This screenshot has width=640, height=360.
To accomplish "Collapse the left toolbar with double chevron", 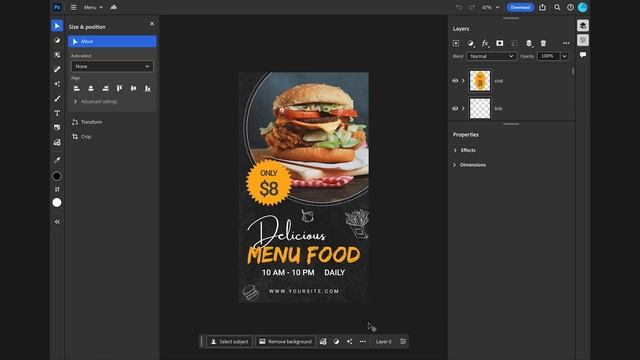I will pos(57,222).
